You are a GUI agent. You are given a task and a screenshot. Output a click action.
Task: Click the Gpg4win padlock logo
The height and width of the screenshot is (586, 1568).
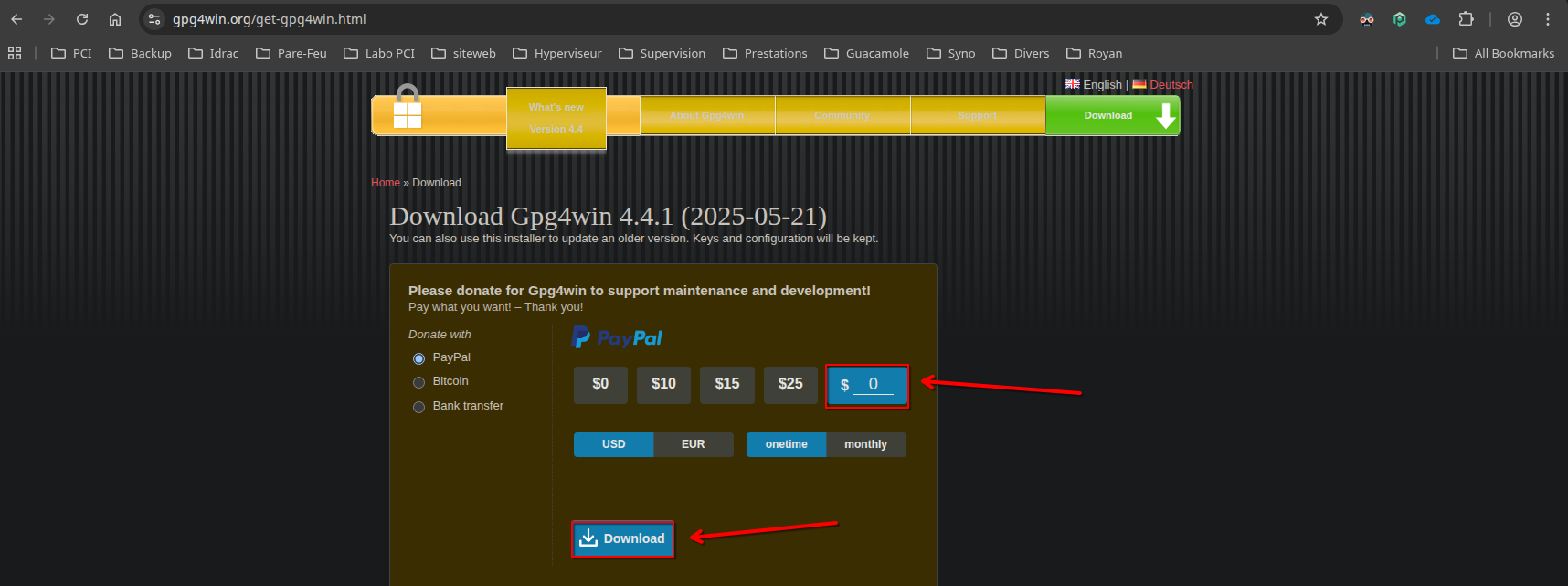408,109
